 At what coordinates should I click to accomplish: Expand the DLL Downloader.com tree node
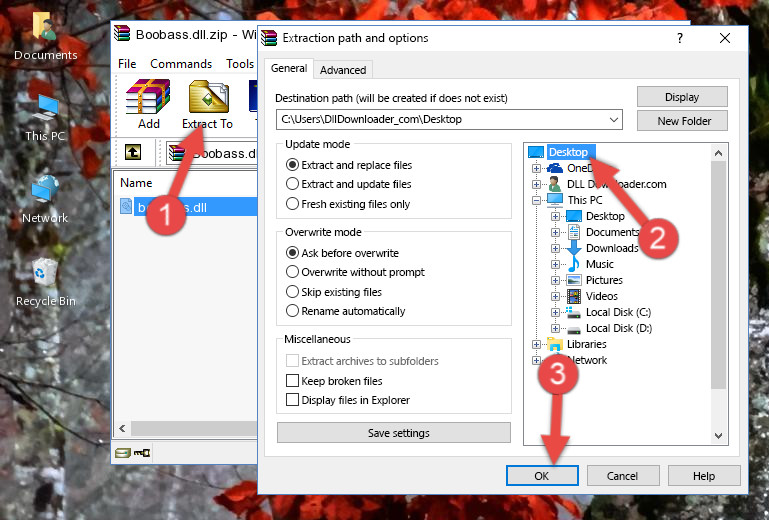pos(536,184)
